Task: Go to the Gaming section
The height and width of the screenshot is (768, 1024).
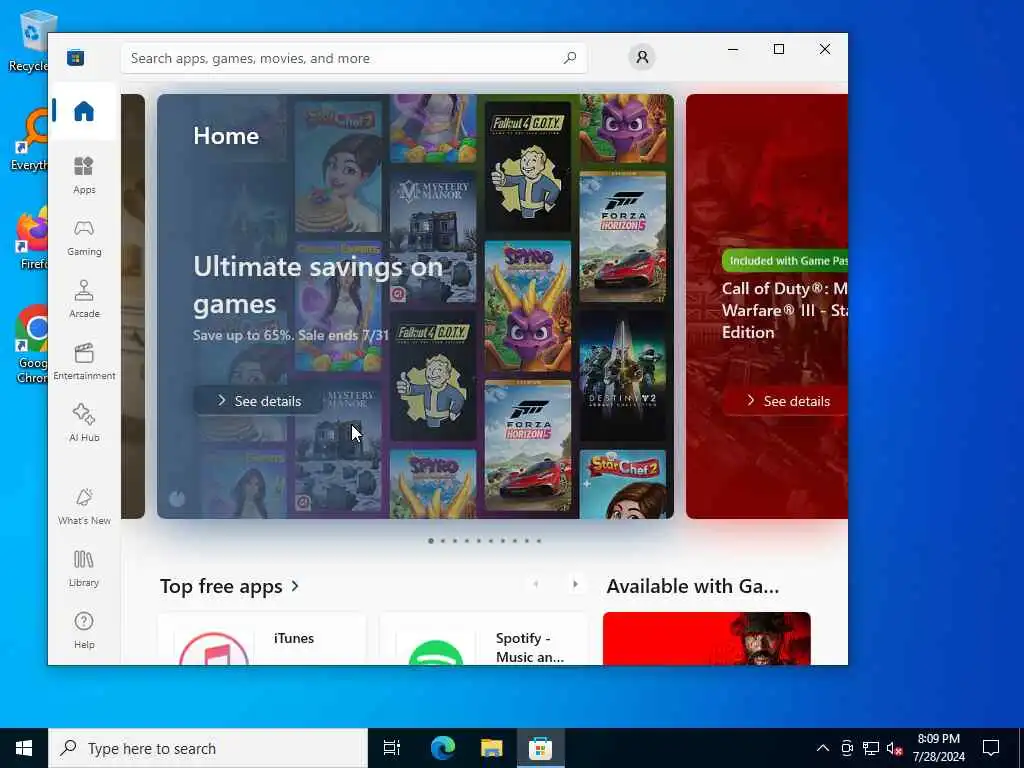Action: pos(84,237)
